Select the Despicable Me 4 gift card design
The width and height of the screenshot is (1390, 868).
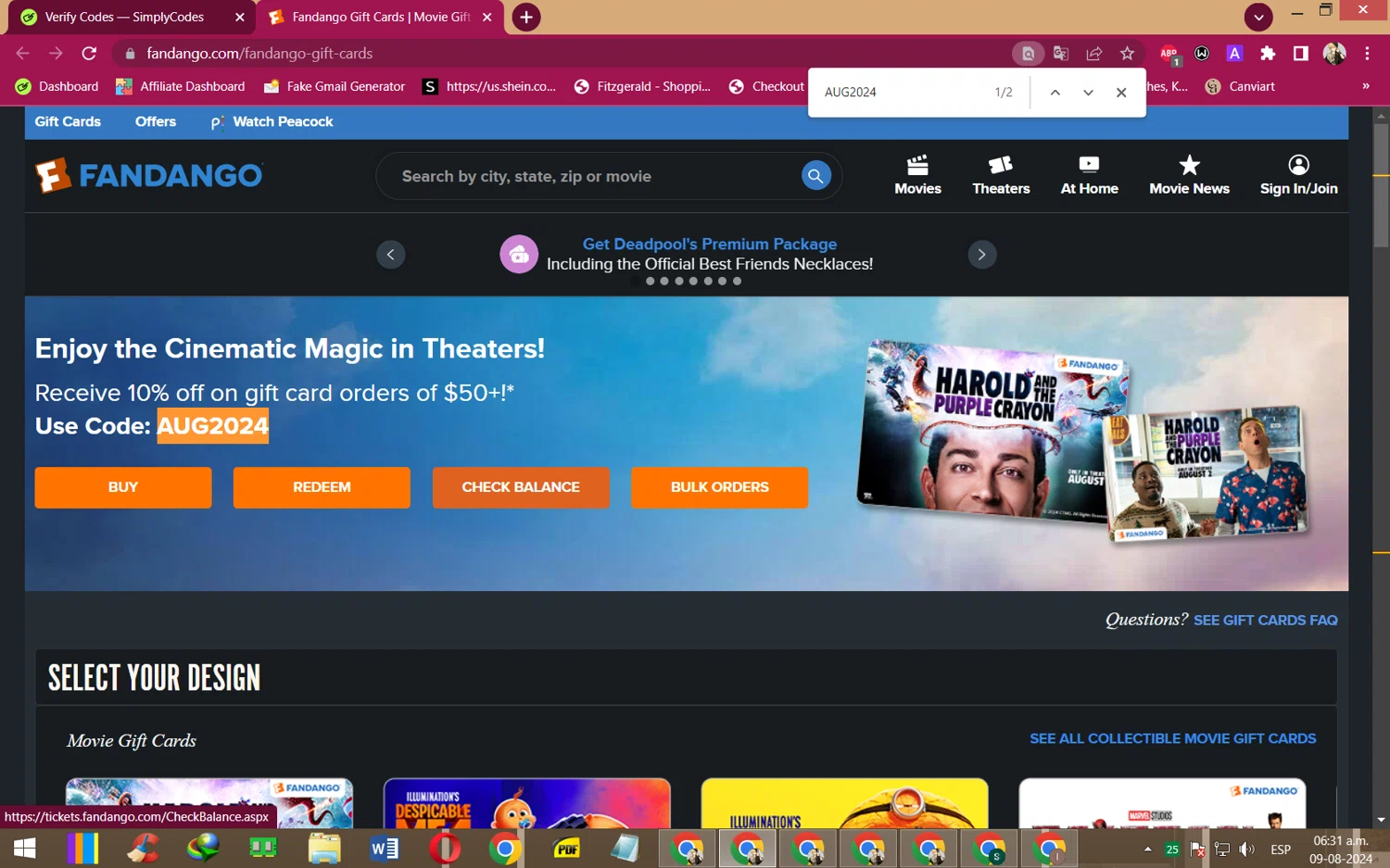(526, 803)
